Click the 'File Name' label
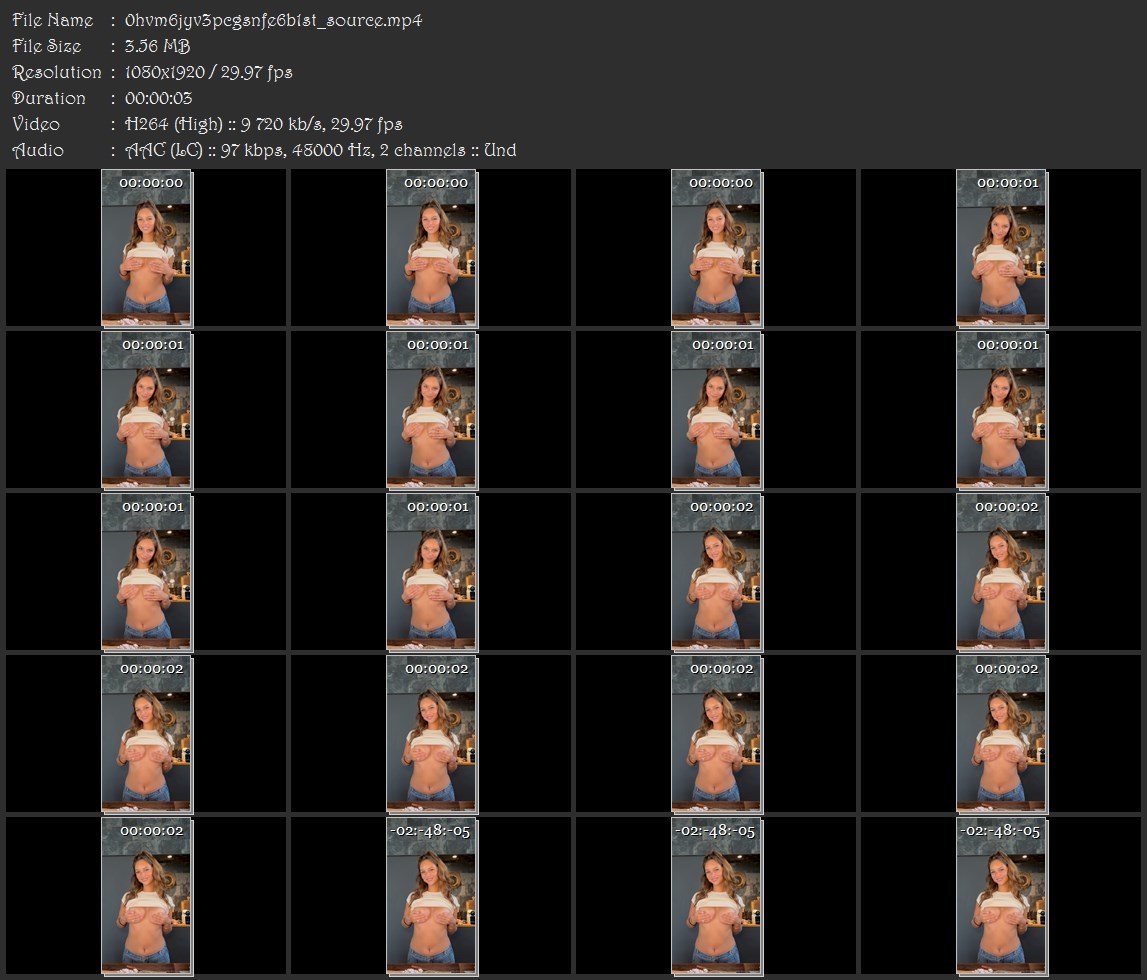The image size is (1147, 980). point(53,20)
